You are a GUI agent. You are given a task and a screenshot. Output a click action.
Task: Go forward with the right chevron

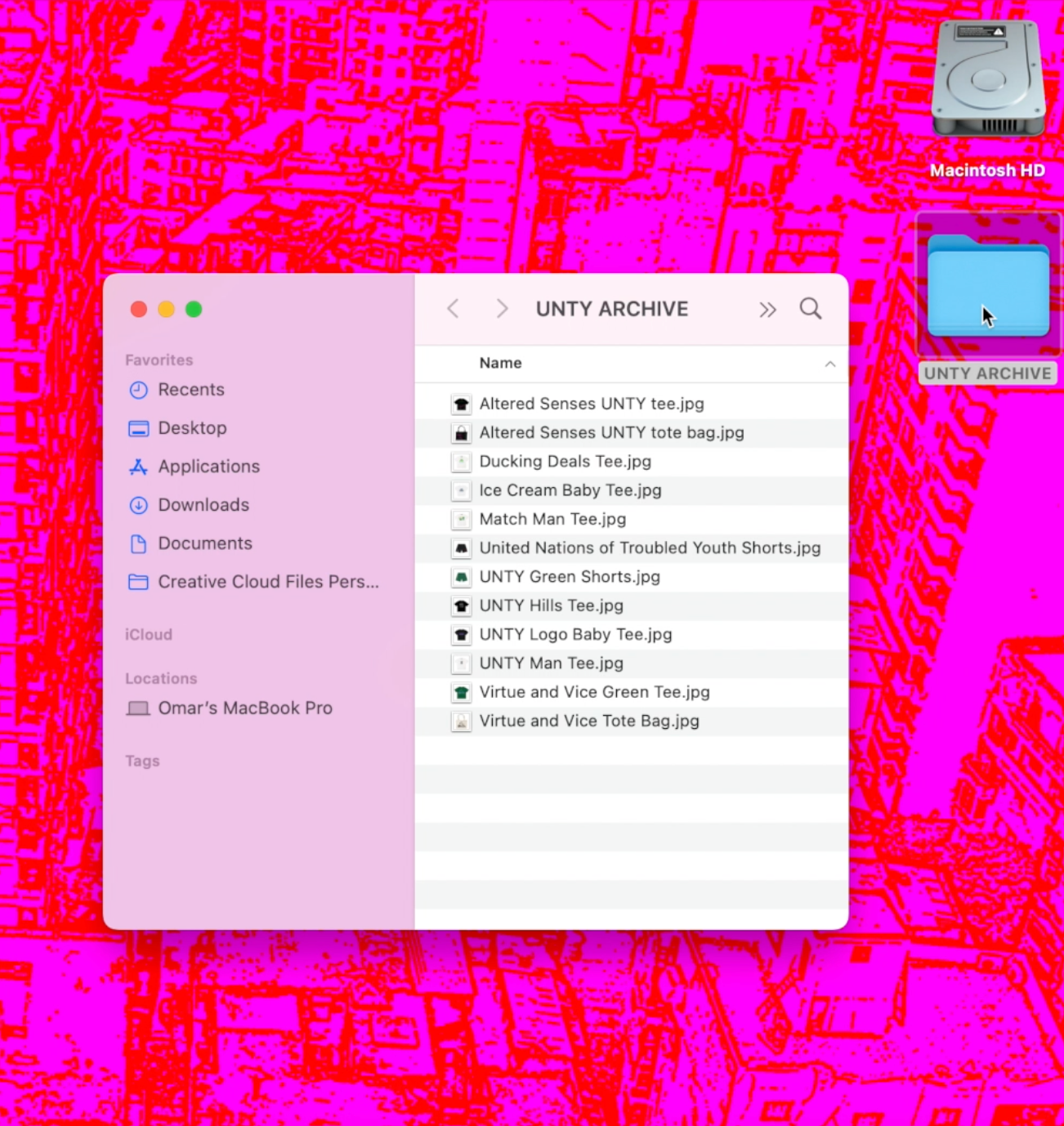(x=502, y=309)
